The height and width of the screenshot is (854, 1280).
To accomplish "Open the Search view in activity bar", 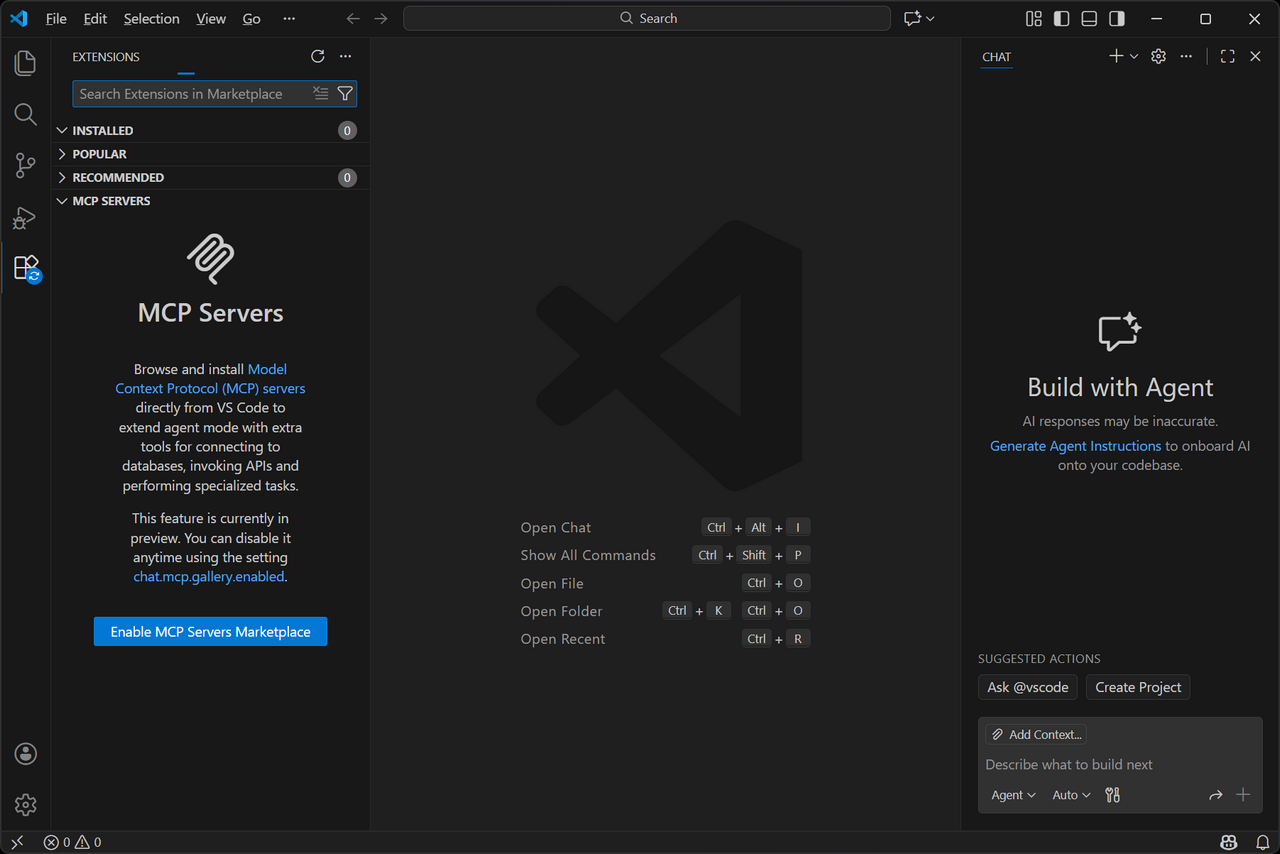I will [x=25, y=115].
